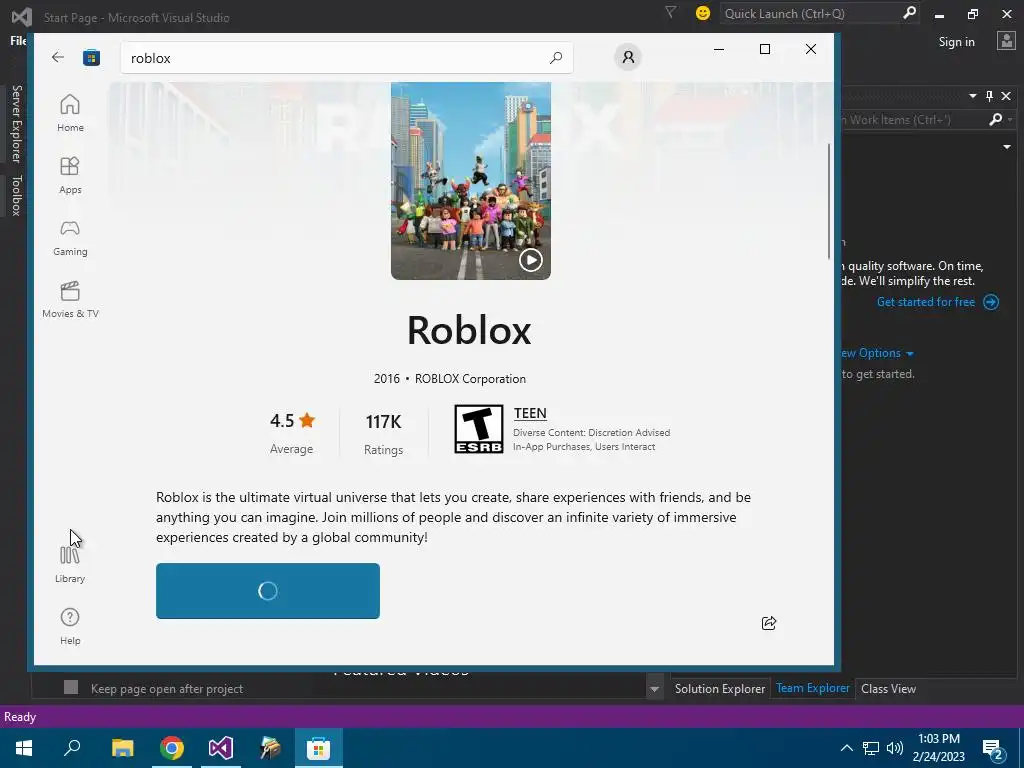Open Windows taskbar search
Screen dimensions: 1024x768
pyautogui.click(x=72, y=748)
